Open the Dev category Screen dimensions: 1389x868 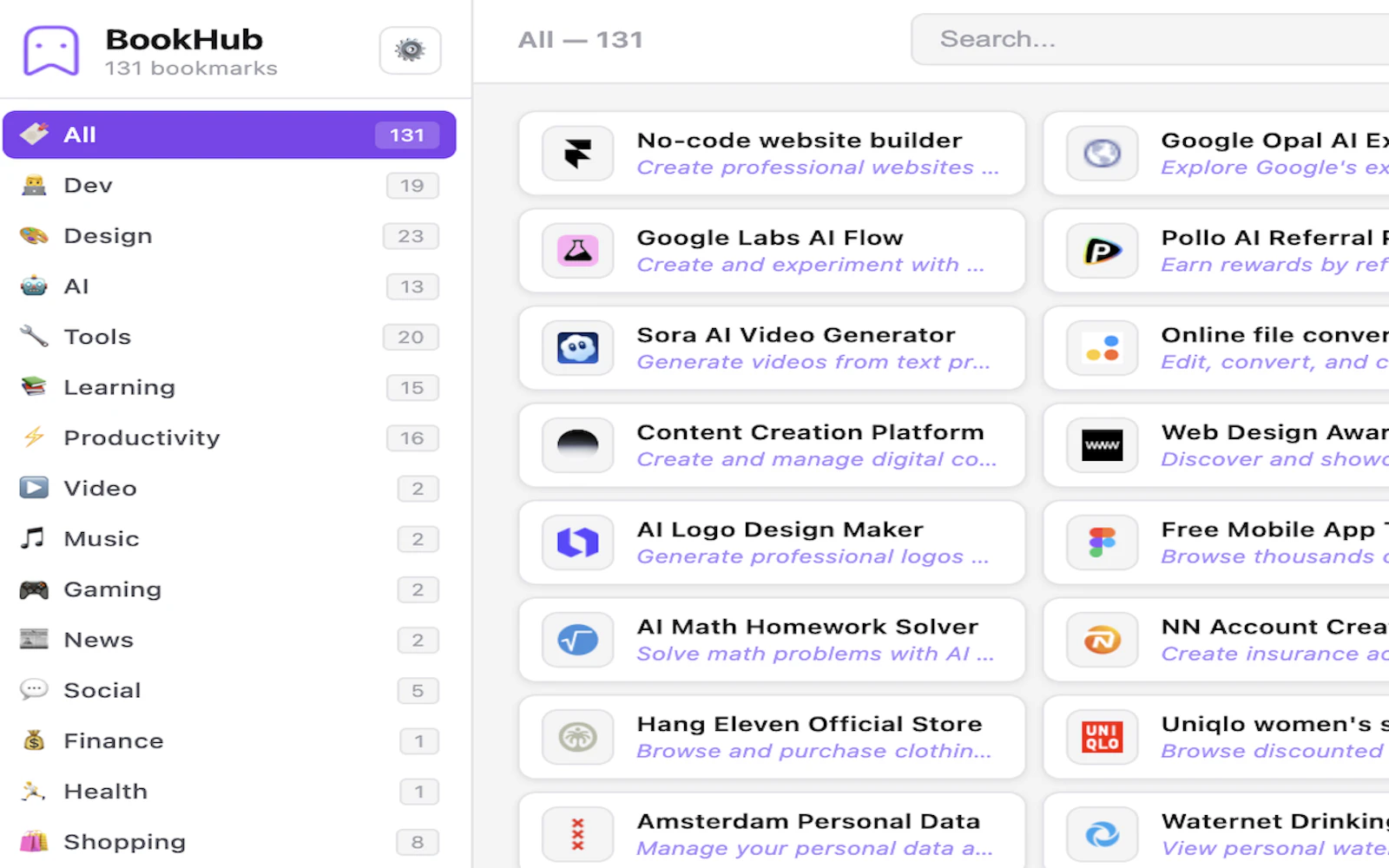pyautogui.click(x=229, y=185)
